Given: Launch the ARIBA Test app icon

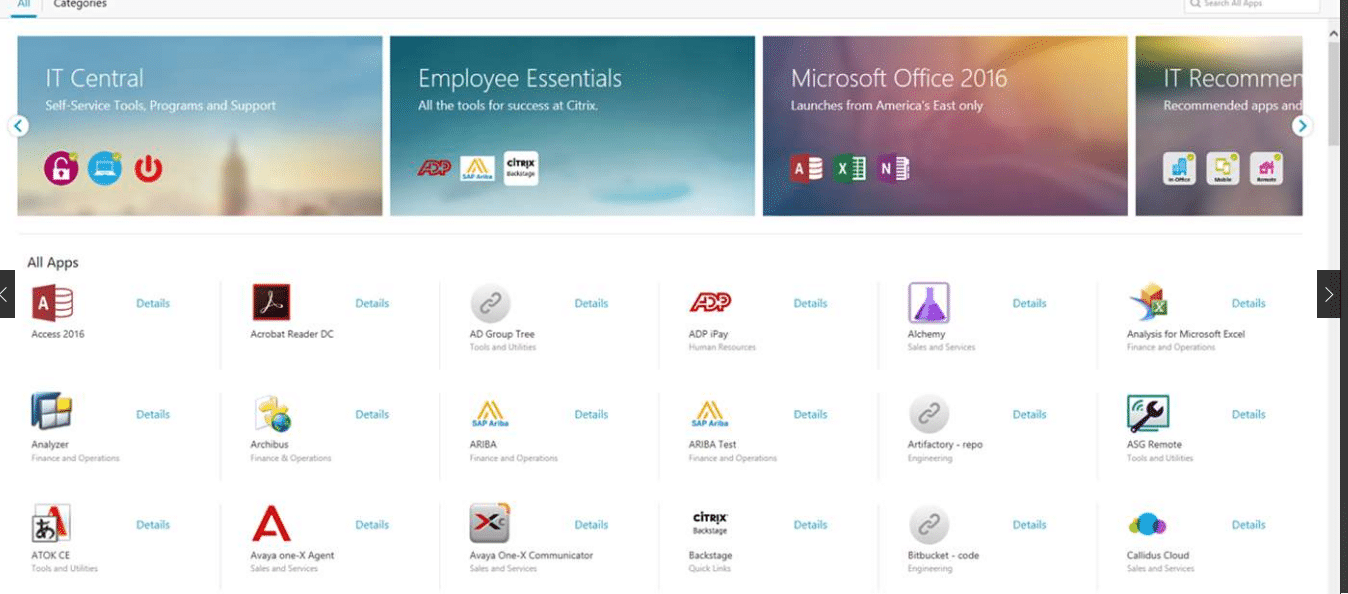Looking at the screenshot, I should pyautogui.click(x=710, y=413).
